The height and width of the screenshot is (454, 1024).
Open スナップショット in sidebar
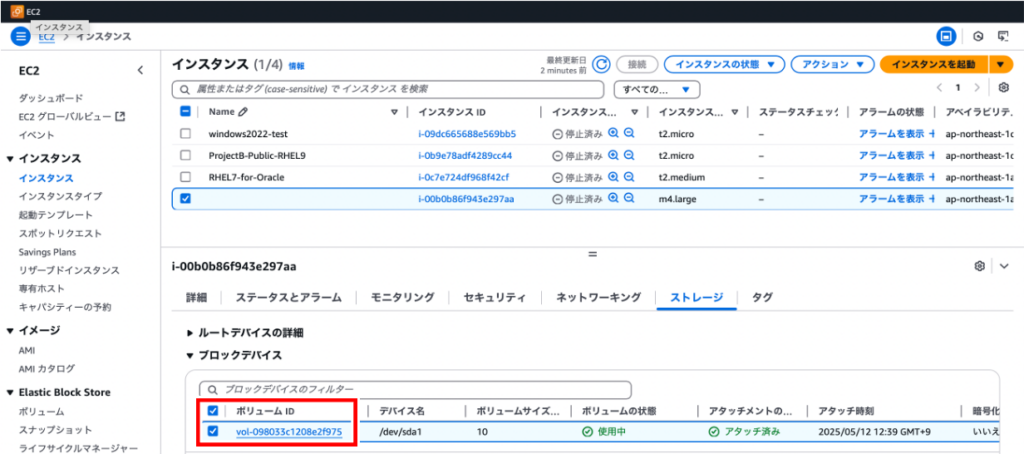coord(56,430)
